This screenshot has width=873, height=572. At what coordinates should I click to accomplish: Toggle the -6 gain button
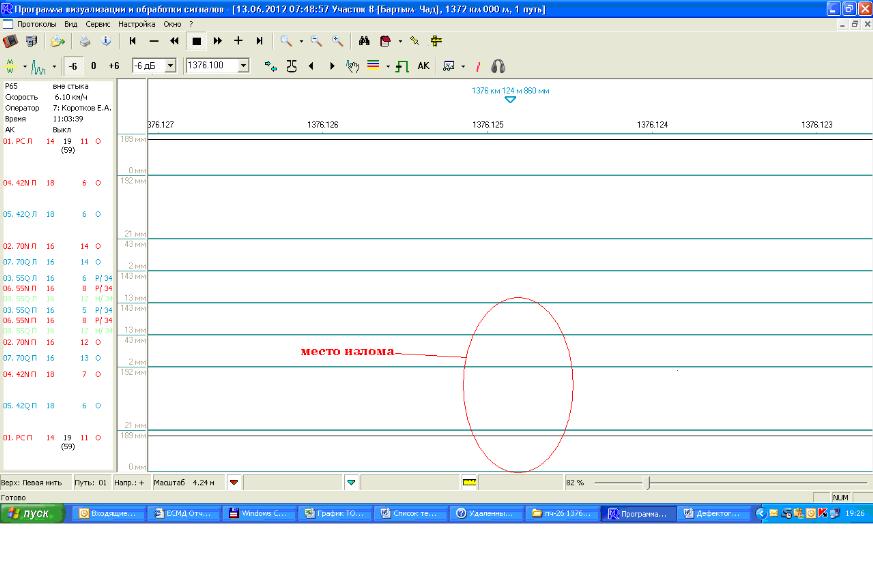73,66
